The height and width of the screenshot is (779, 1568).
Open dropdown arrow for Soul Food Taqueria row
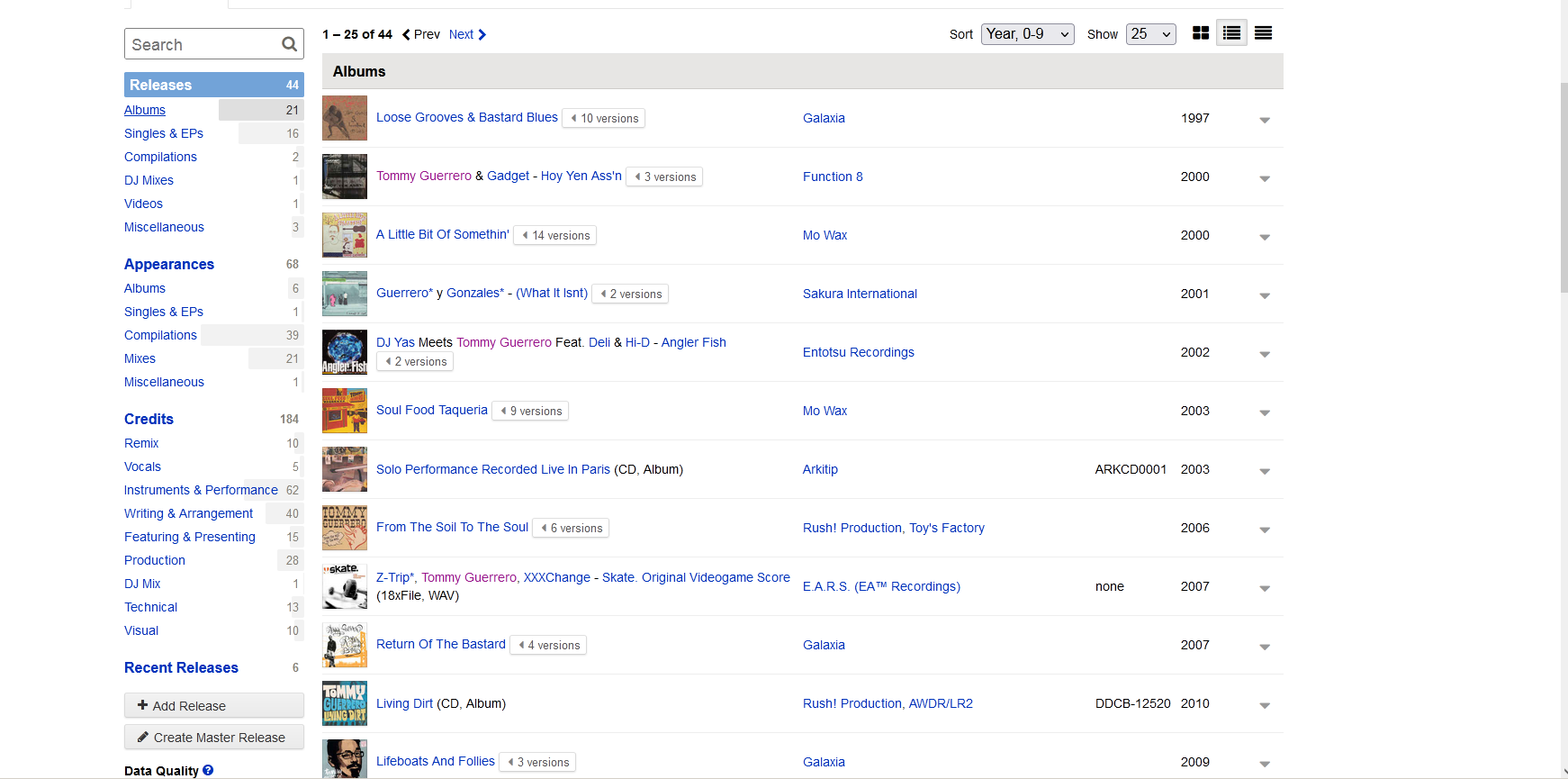click(x=1264, y=412)
